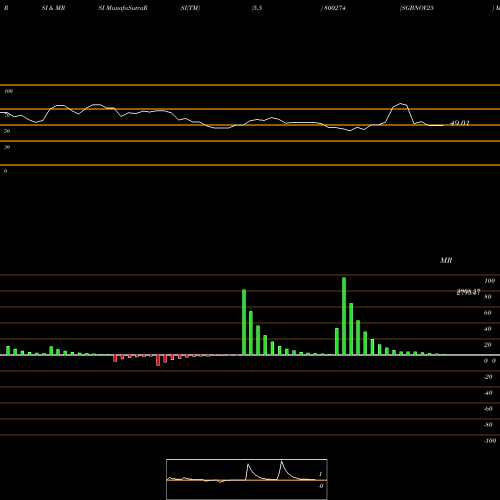Image resolution: width=500 pixels, height=500 pixels.
Task: Click the MR axis label '20'
Action: [488, 345]
